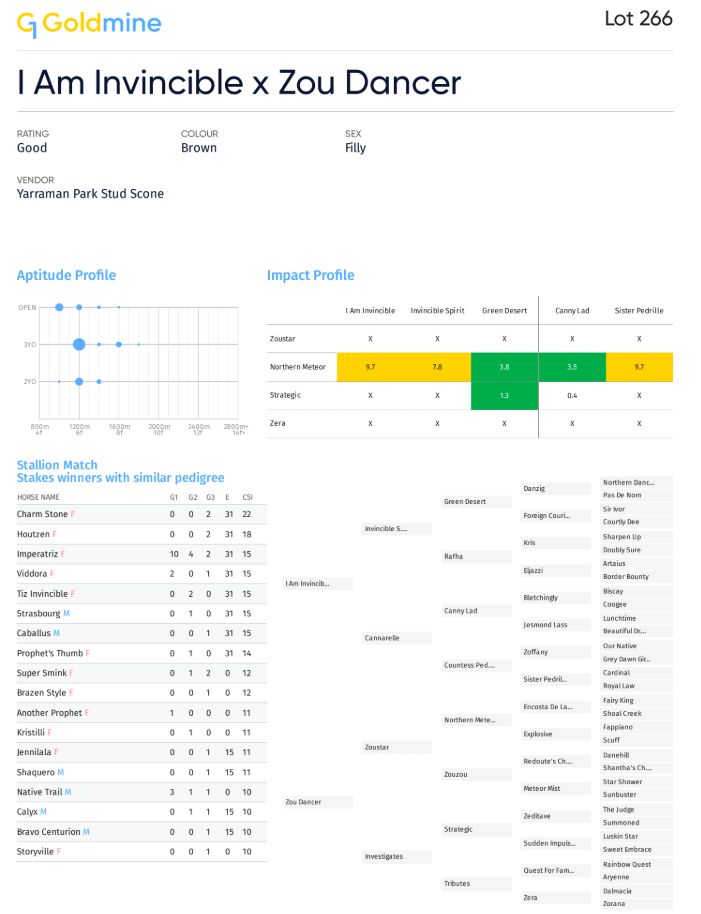Click Zouzou pedigree box
This screenshot has height=914, width=701.
[477, 775]
